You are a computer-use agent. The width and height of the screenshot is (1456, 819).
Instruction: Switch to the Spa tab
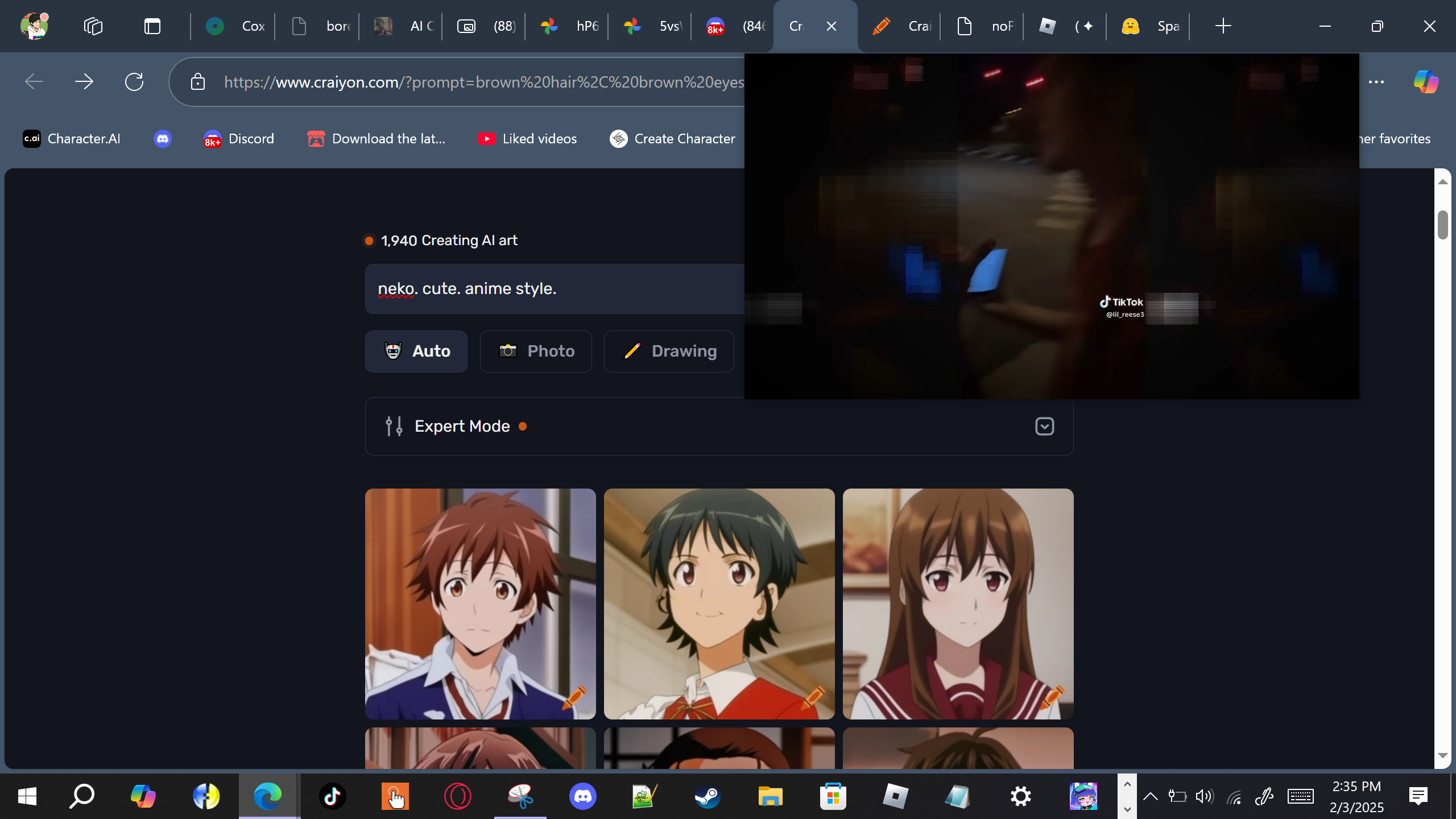tap(1150, 26)
